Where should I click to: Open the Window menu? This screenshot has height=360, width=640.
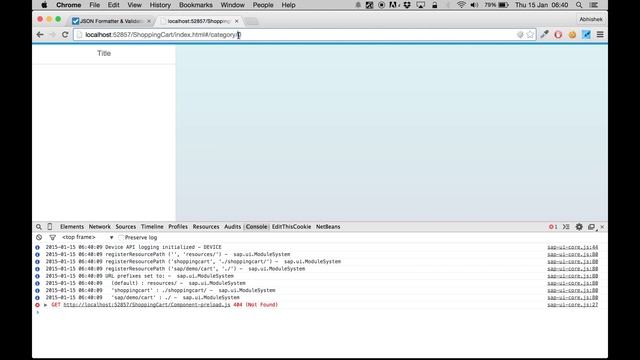[232, 5]
